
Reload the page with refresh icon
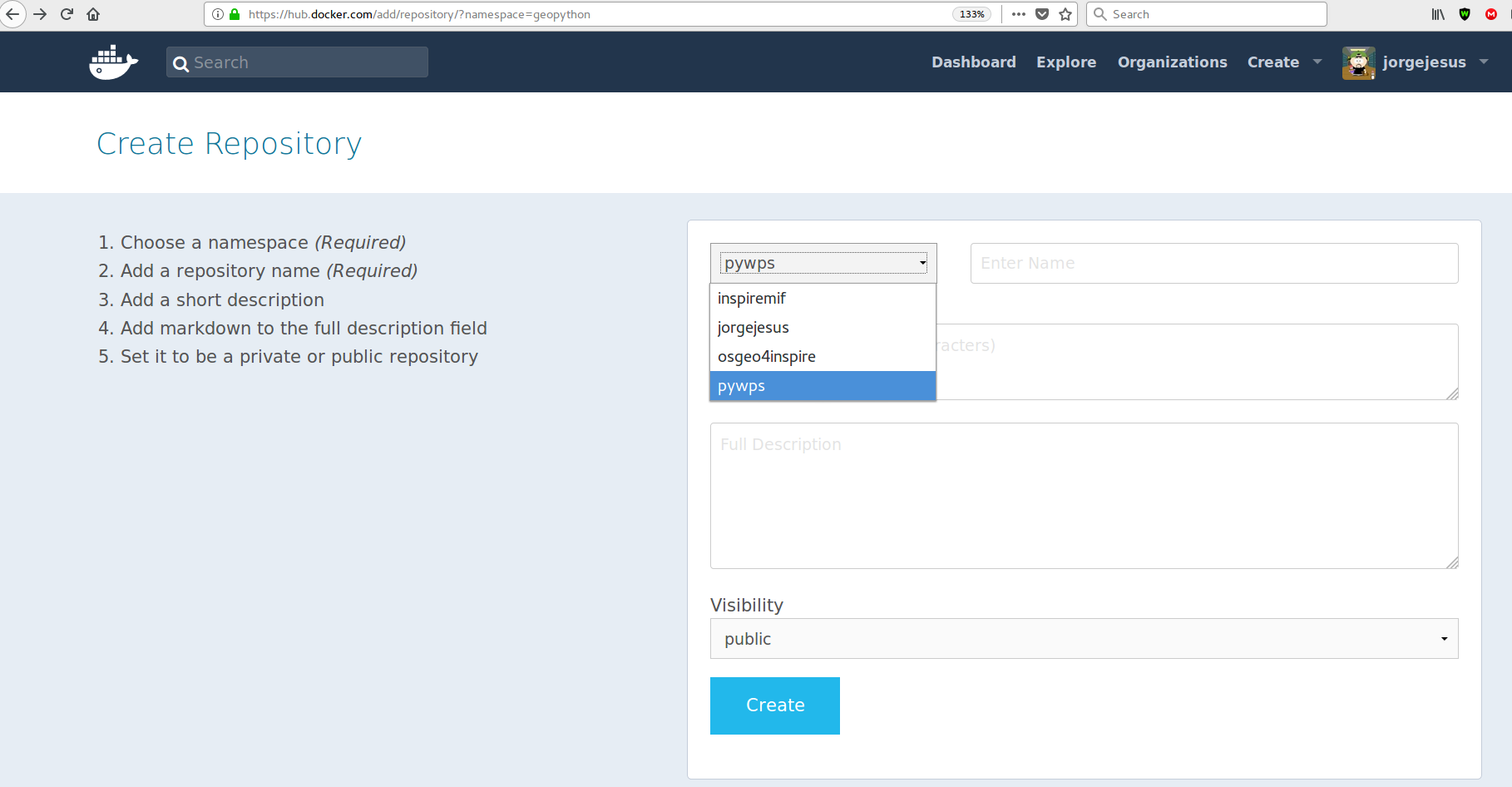pyautogui.click(x=67, y=14)
